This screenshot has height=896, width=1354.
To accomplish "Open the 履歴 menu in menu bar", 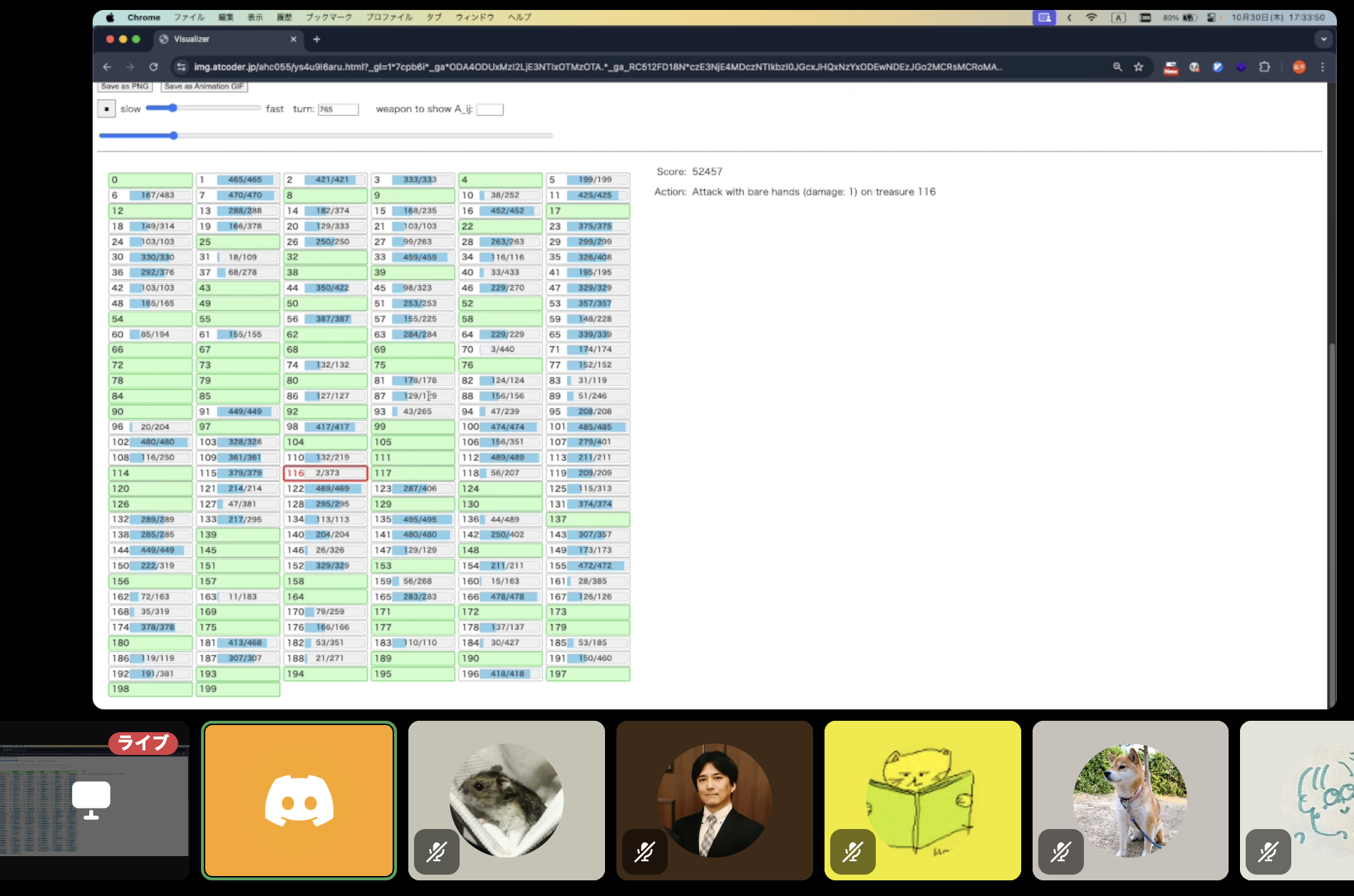I will click(x=284, y=17).
